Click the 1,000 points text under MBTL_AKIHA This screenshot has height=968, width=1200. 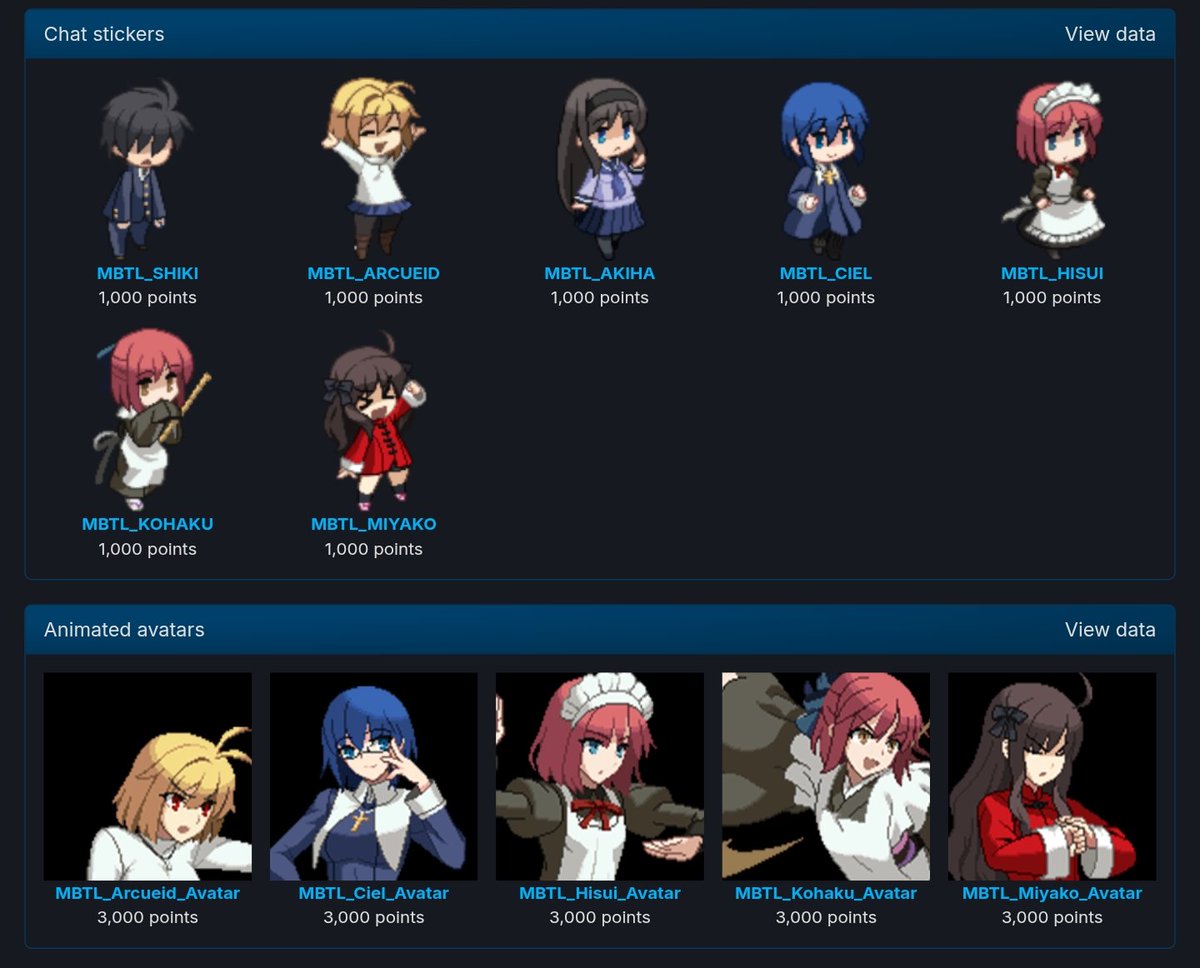(600, 298)
